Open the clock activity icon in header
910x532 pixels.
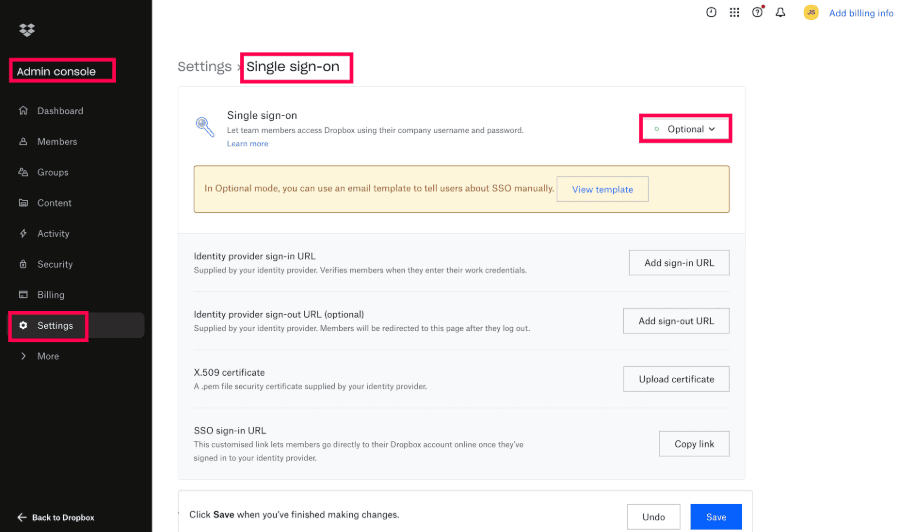(711, 12)
